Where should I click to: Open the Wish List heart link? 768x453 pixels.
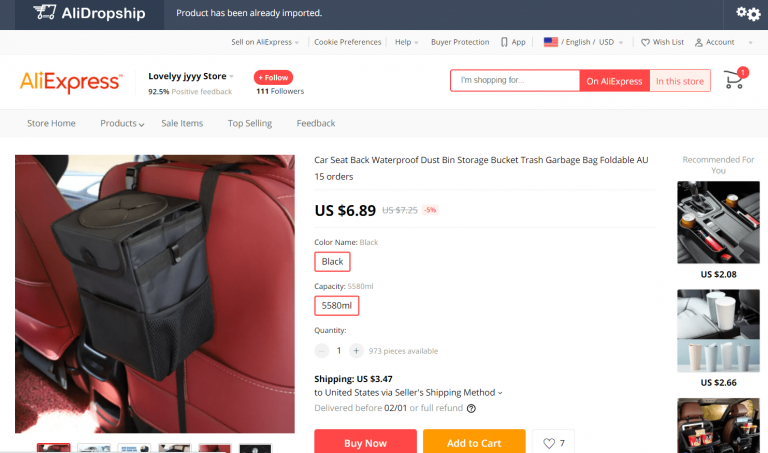(662, 42)
